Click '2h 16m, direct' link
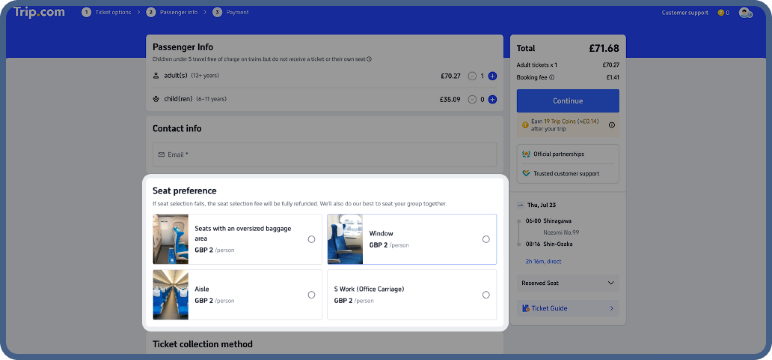 (544, 262)
